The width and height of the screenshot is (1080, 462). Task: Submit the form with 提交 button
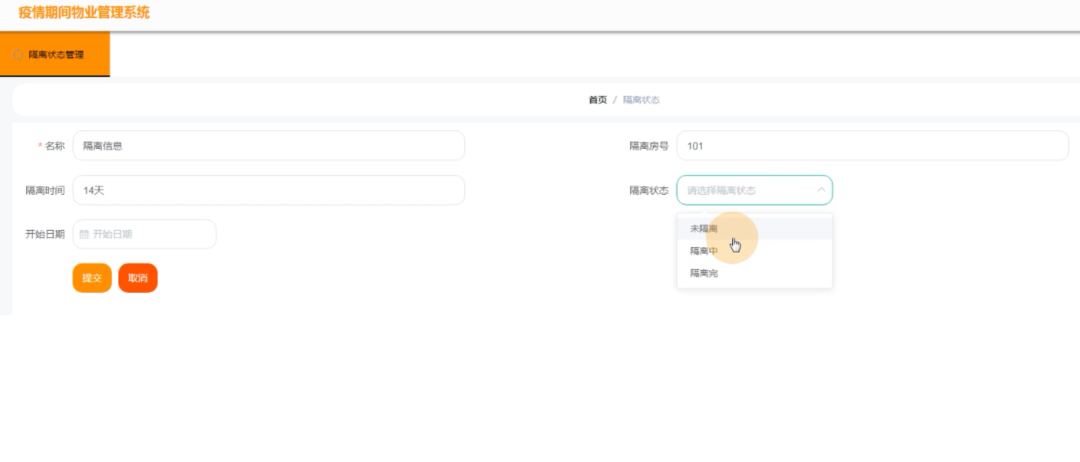(92, 278)
